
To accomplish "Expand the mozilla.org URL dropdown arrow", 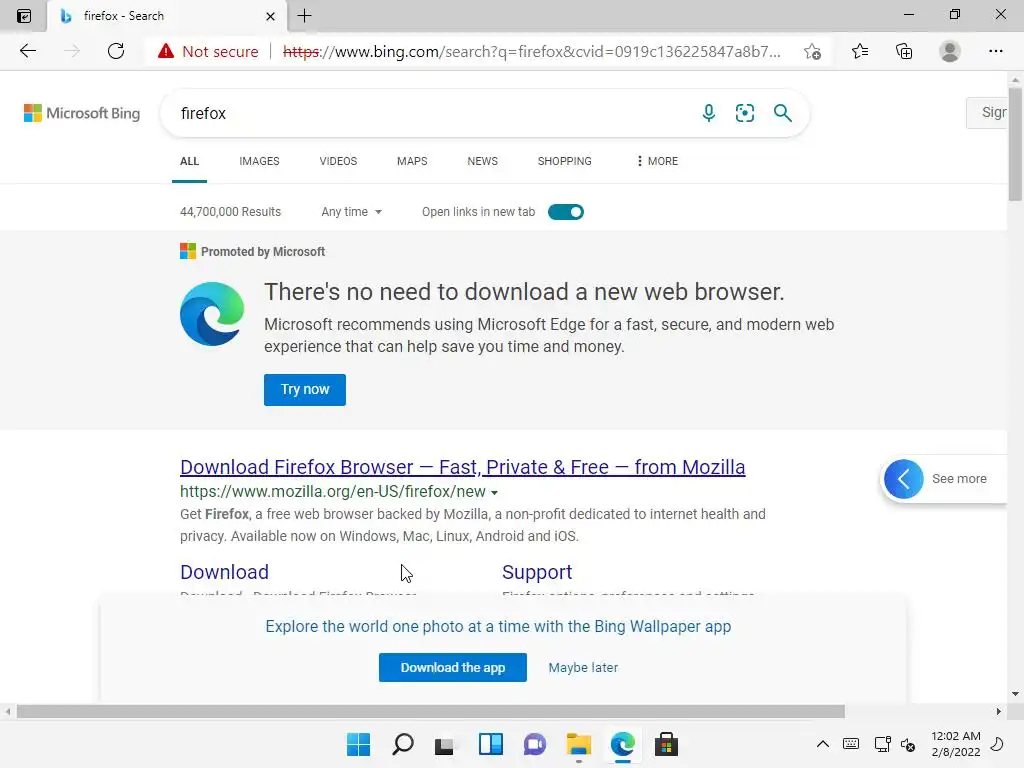I will [494, 492].
